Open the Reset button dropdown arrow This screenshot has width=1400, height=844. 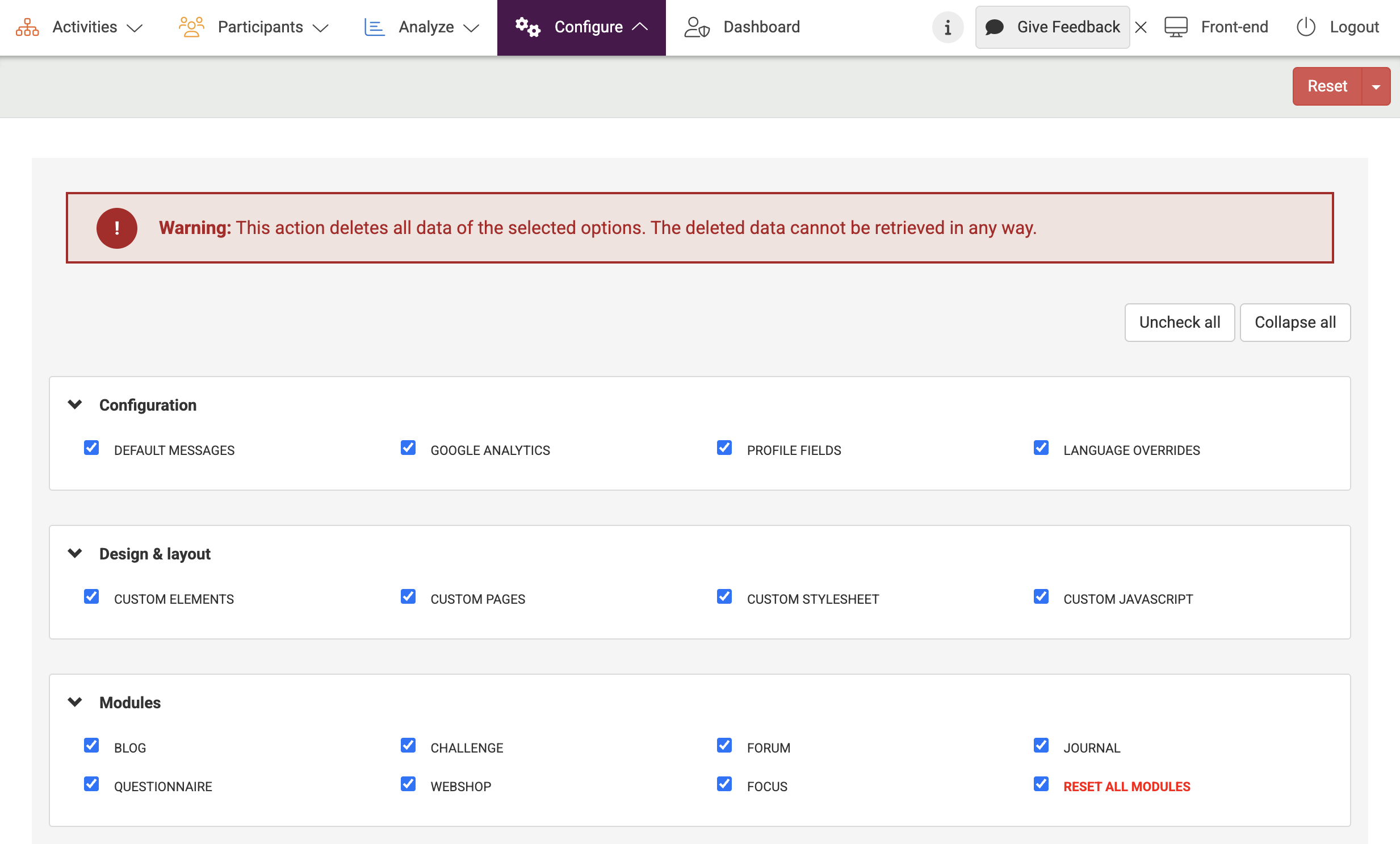(x=1376, y=87)
